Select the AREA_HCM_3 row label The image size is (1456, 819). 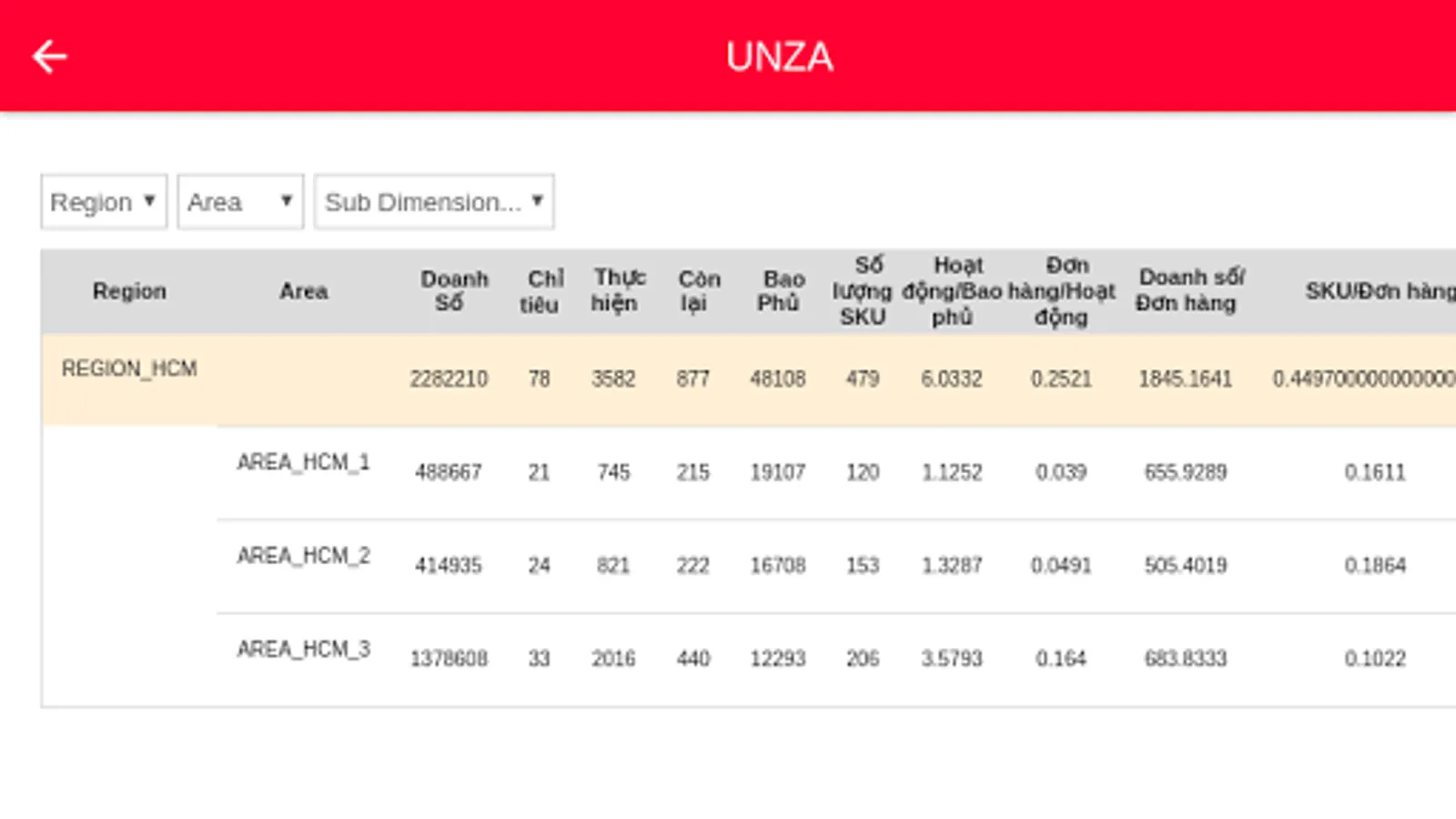(304, 649)
